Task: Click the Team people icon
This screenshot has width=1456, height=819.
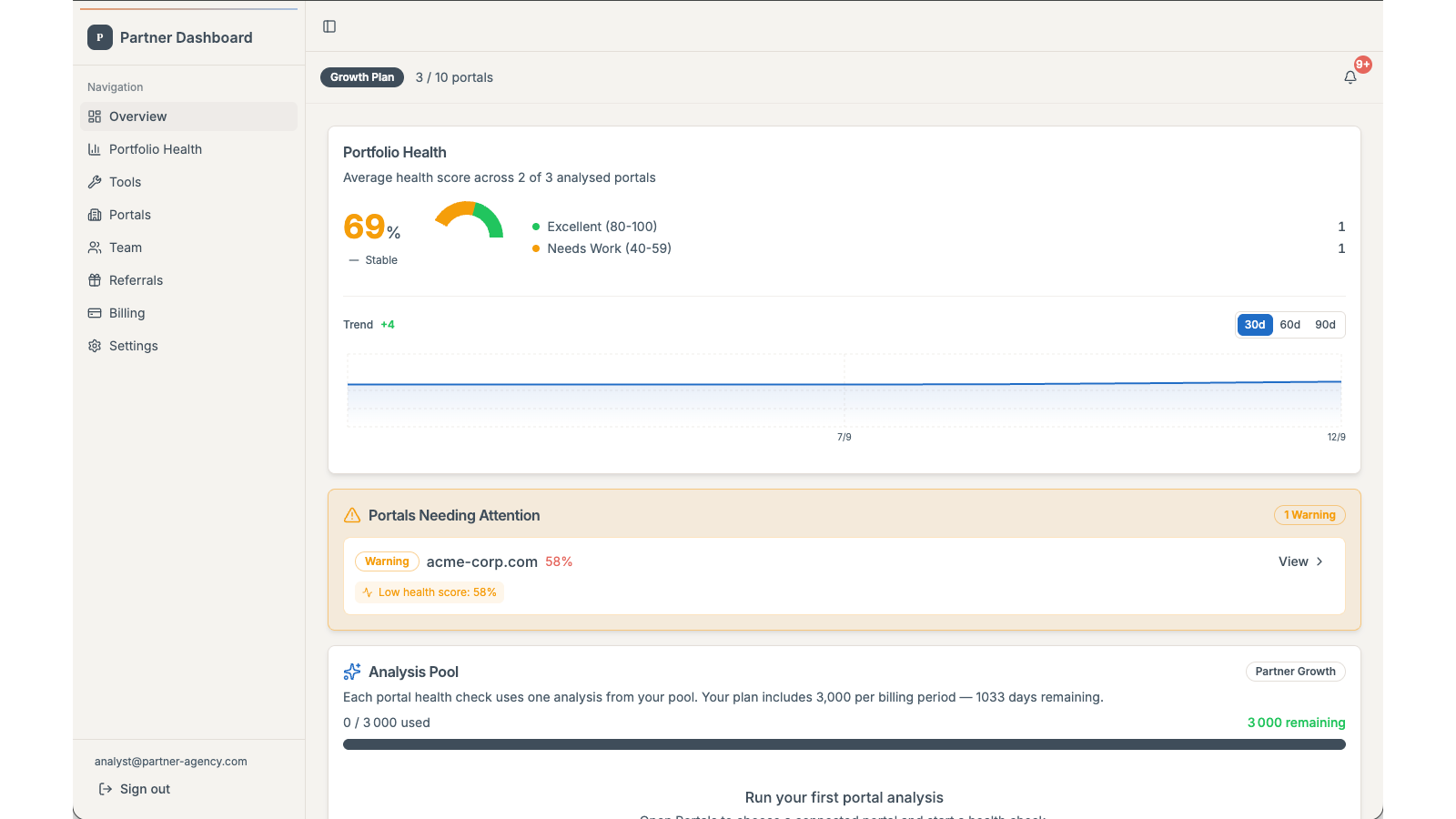Action: pyautogui.click(x=95, y=248)
